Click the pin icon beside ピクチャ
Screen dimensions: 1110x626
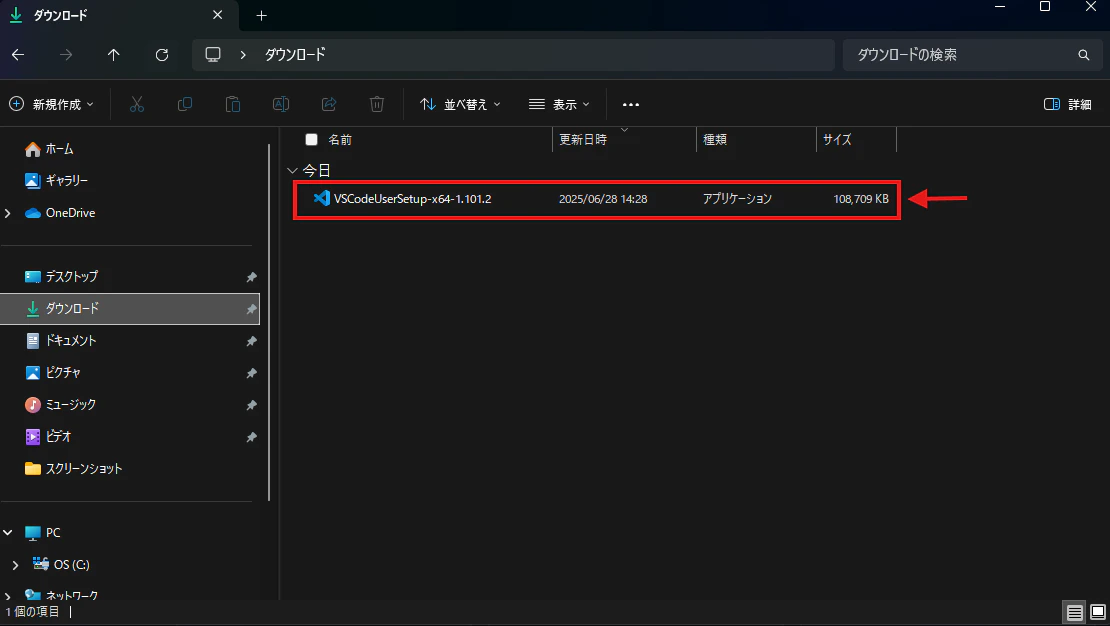click(251, 373)
